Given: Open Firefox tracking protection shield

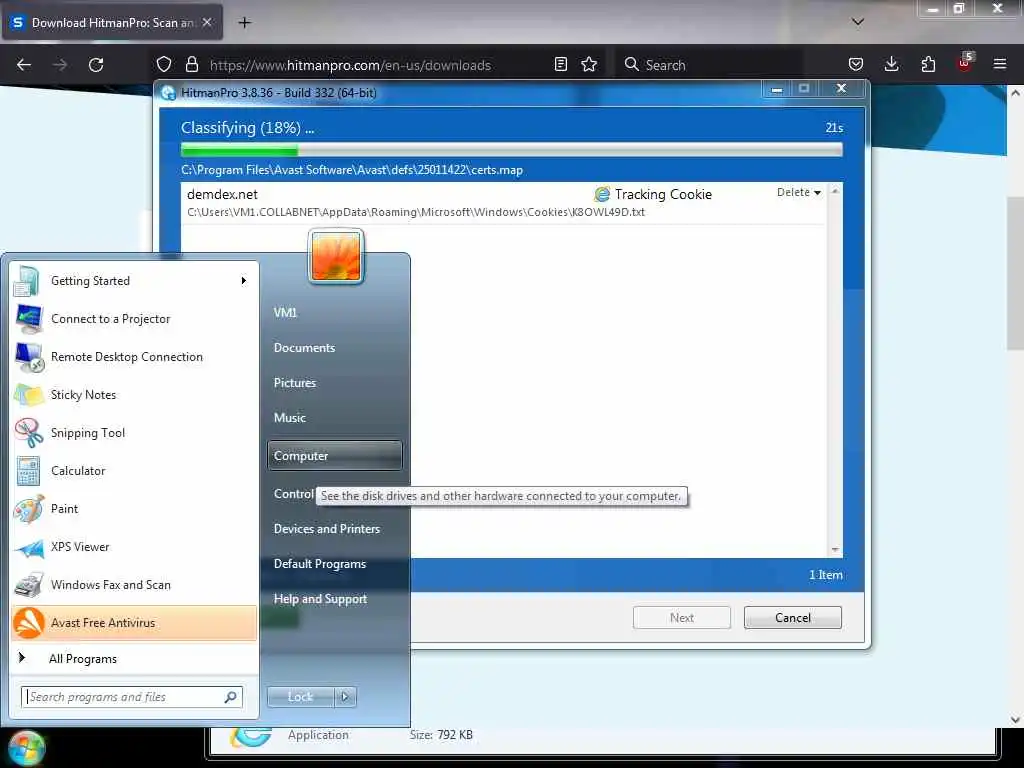Looking at the screenshot, I should pyautogui.click(x=164, y=65).
